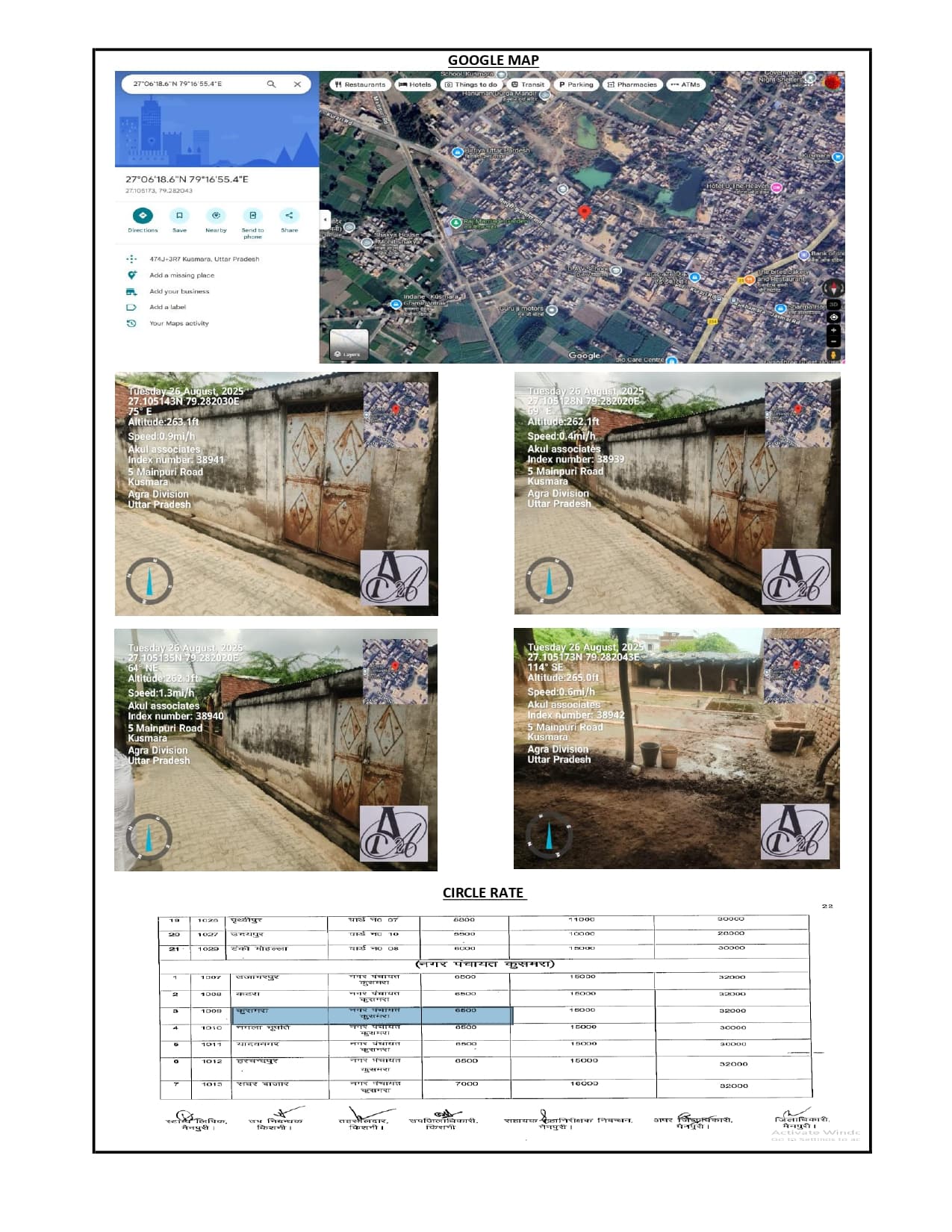Filter map by Hotels chip
Viewport: 952px width, 1232px height.
coord(415,84)
